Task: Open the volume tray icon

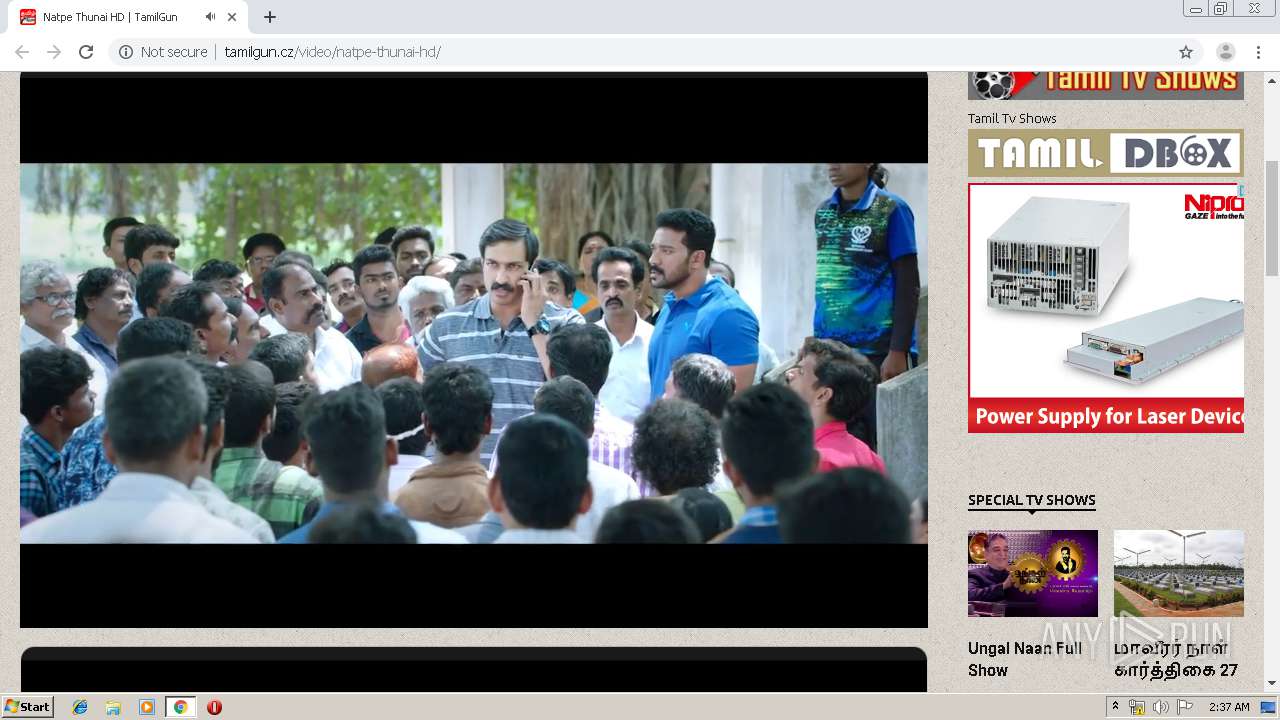Action: pos(1160,707)
